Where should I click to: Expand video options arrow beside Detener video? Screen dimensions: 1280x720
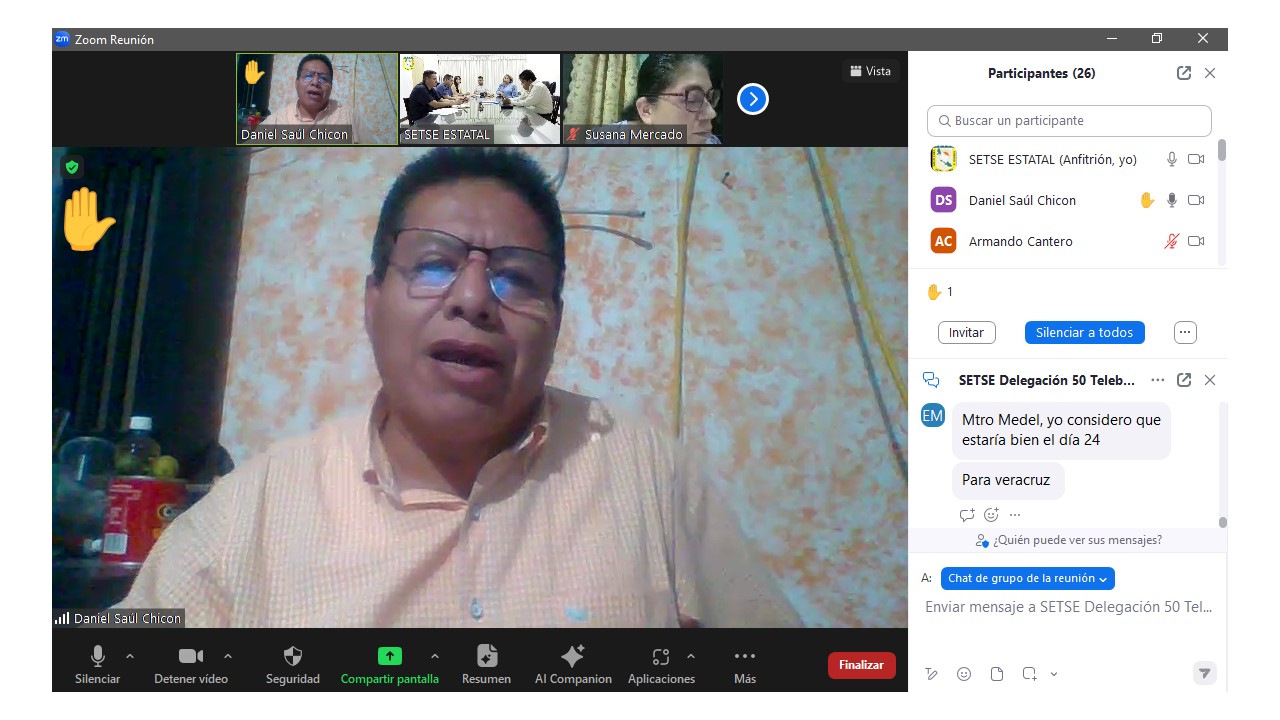[228, 656]
